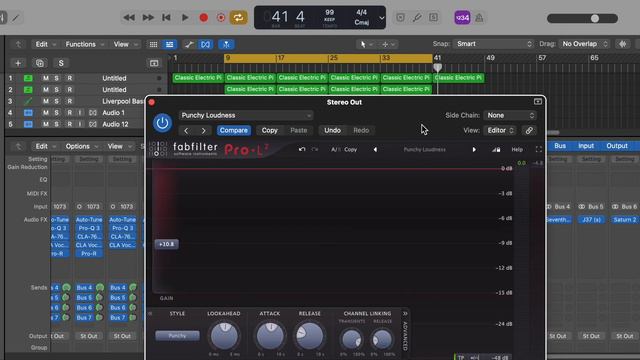640x360 pixels.
Task: Mute the Audio 12 track
Action: [x=46, y=124]
